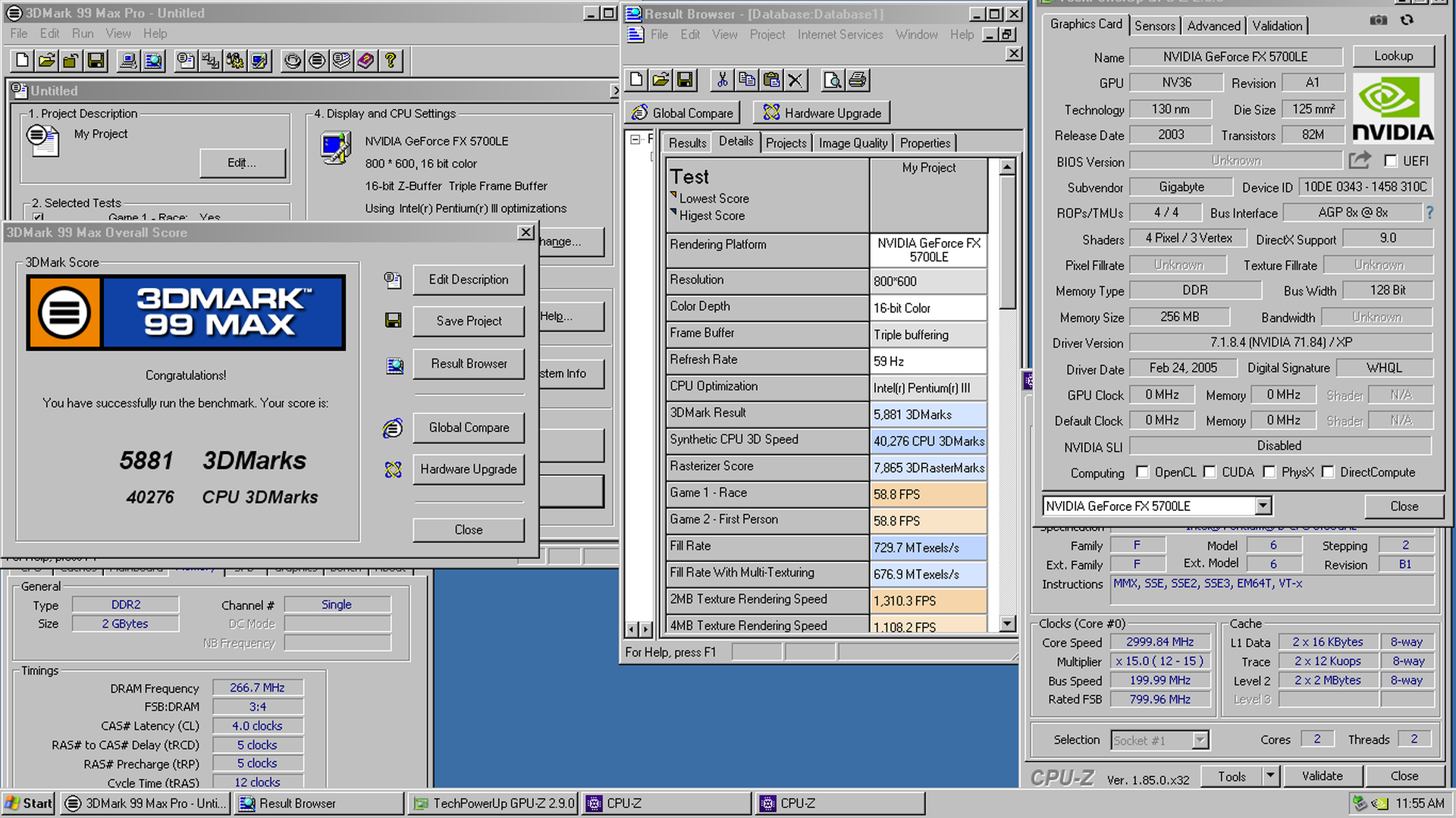Switch to Image Quality tab
The width and height of the screenshot is (1456, 818).
click(x=852, y=143)
